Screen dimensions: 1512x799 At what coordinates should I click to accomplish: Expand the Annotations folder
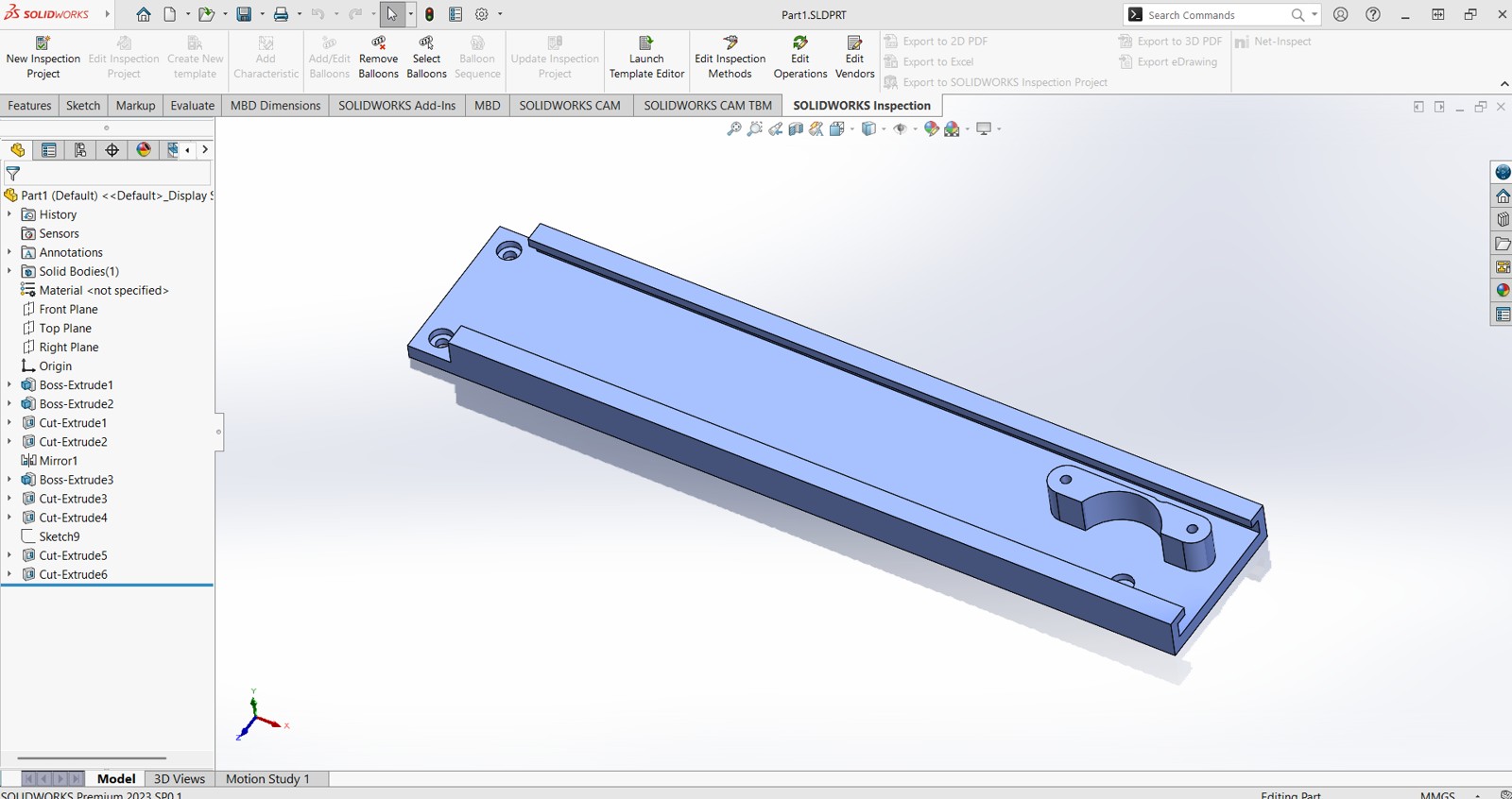pos(9,252)
